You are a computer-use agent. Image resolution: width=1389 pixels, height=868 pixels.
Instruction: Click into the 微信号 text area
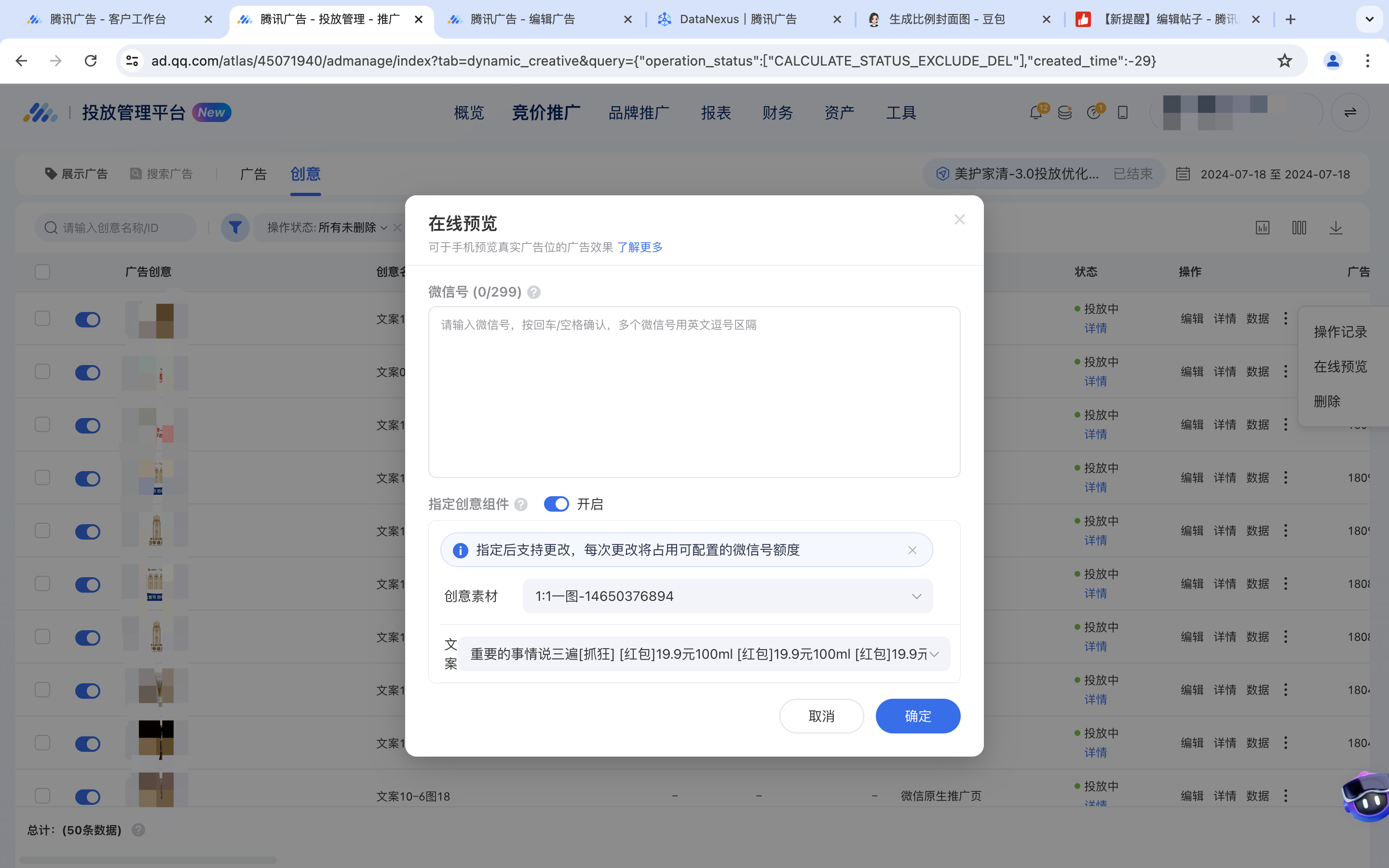(x=694, y=392)
